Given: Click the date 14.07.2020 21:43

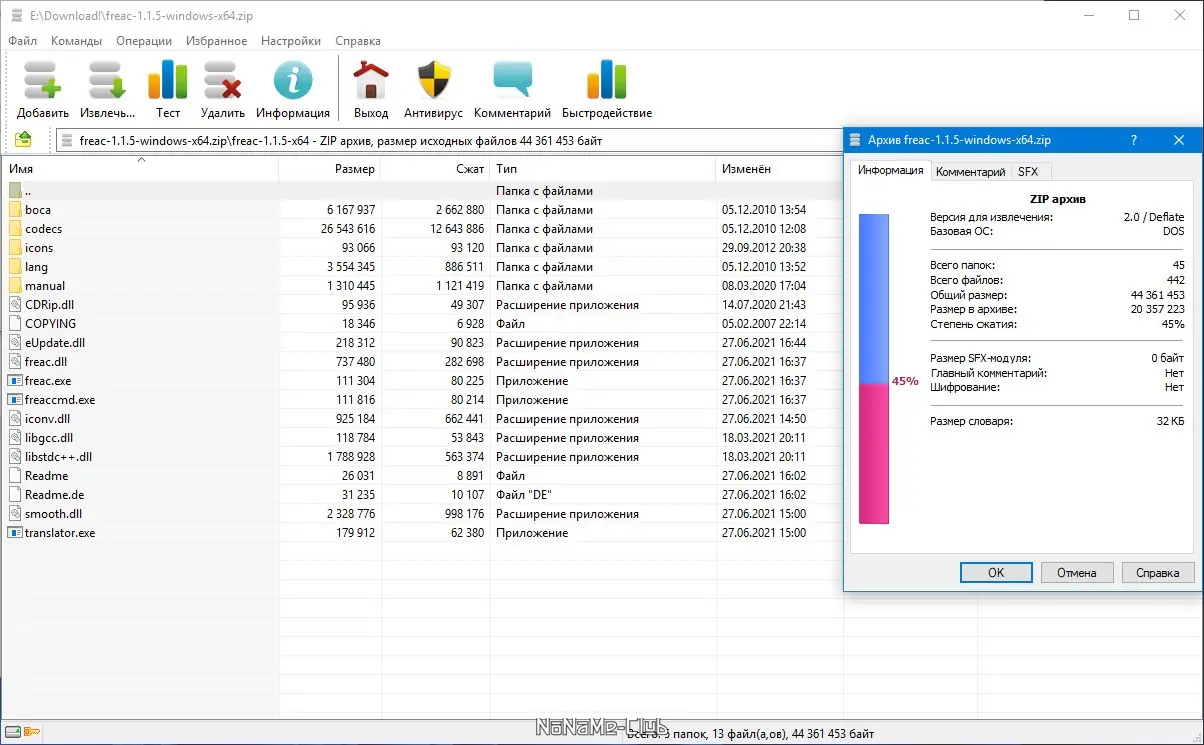Looking at the screenshot, I should point(764,305).
